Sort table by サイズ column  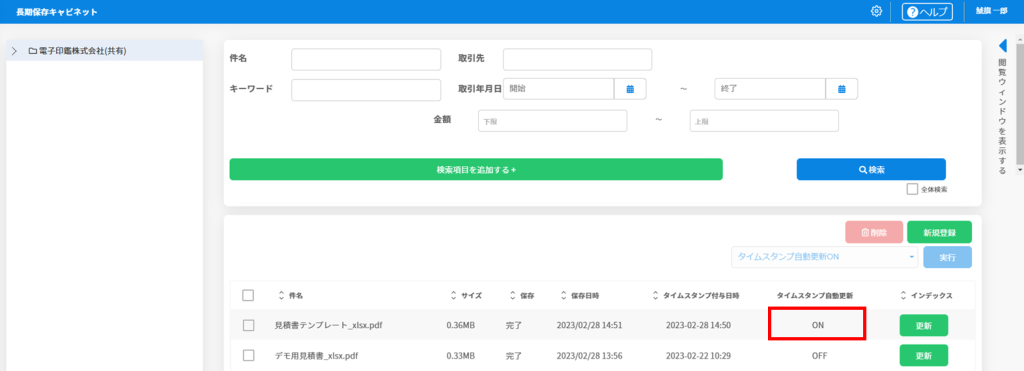coord(466,295)
